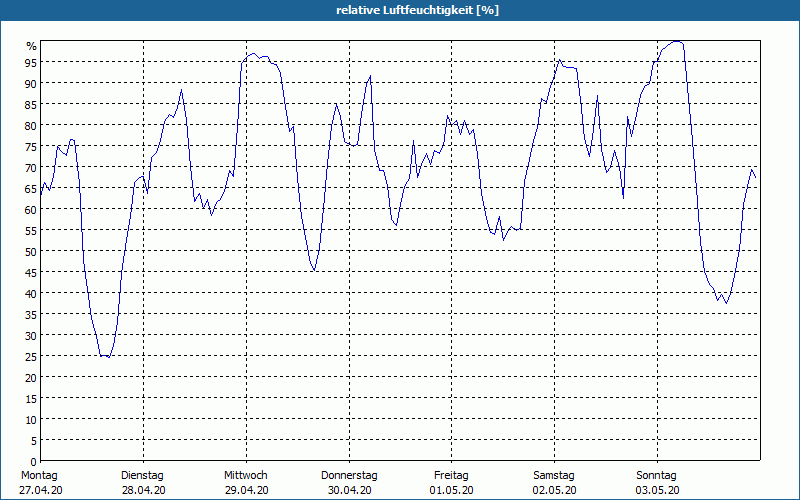
Task: Click the Wednesday afternoon trough near 45%
Action: click(315, 270)
